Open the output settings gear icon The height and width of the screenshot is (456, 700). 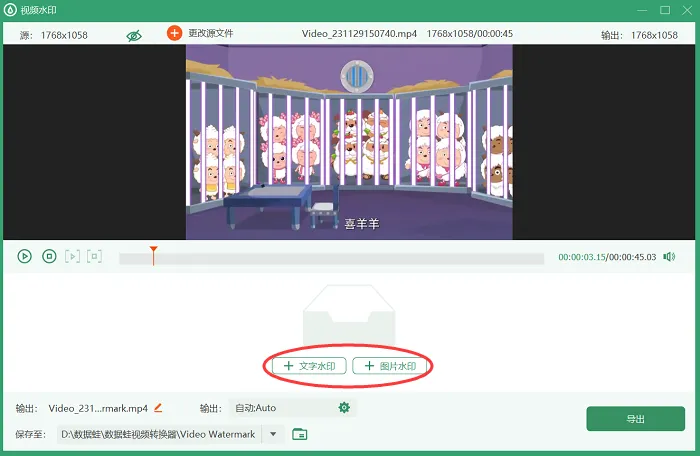344,407
